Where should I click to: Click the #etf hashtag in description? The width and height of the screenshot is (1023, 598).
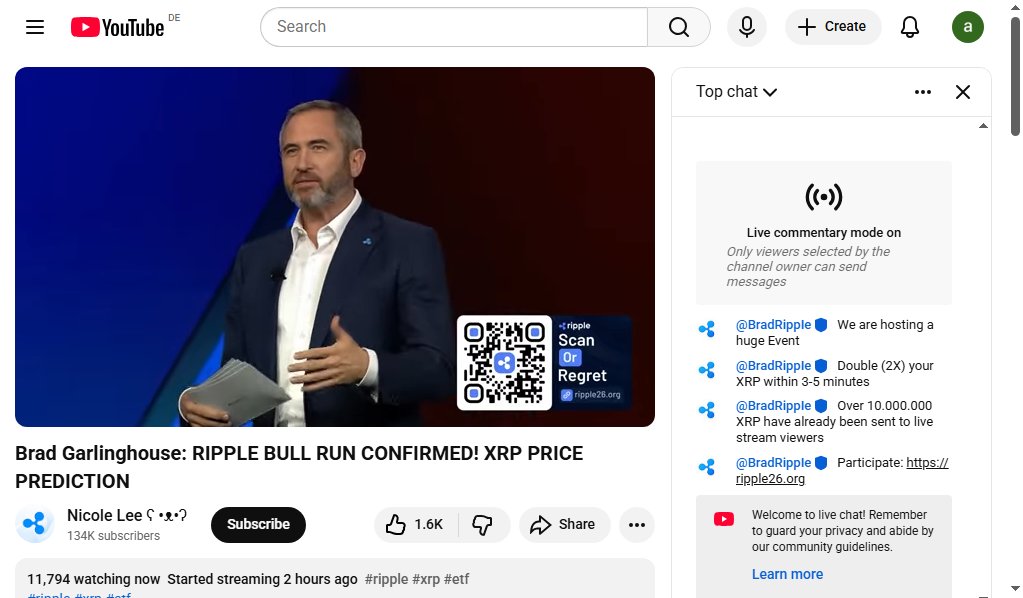[x=456, y=579]
